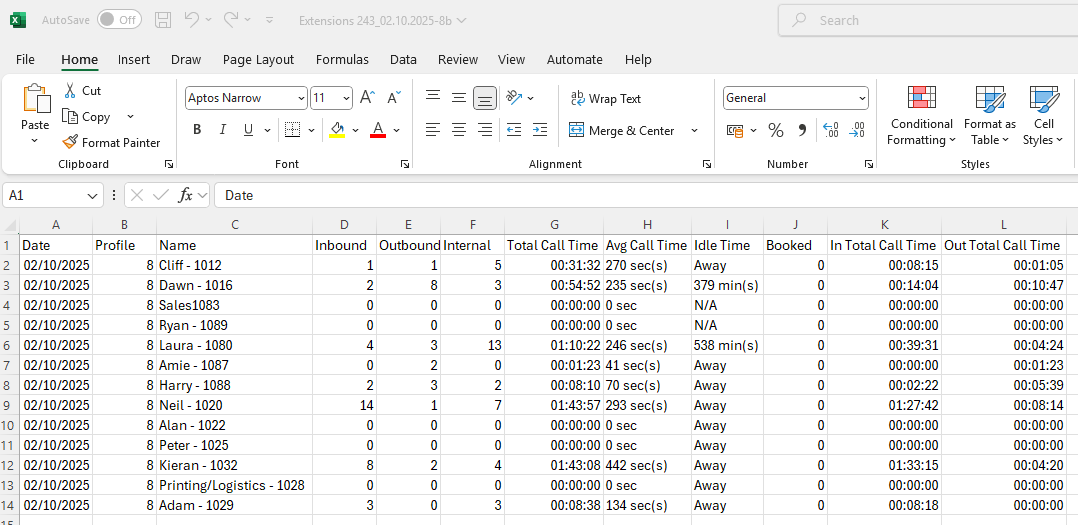Open the Formulas ribbon tab
Image resolution: width=1078 pixels, height=525 pixels.
pos(342,60)
